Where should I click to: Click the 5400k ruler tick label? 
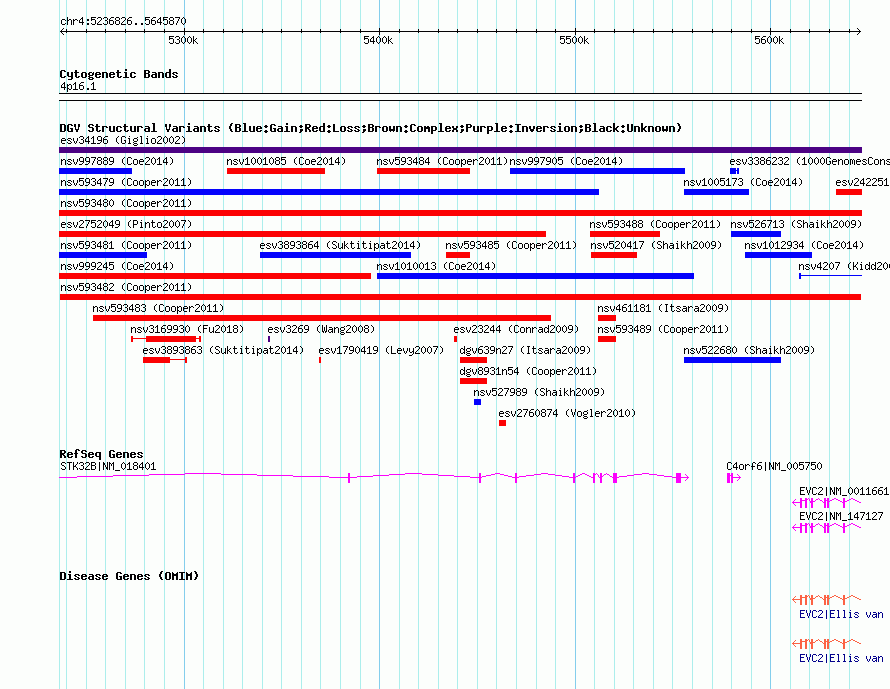pyautogui.click(x=378, y=40)
